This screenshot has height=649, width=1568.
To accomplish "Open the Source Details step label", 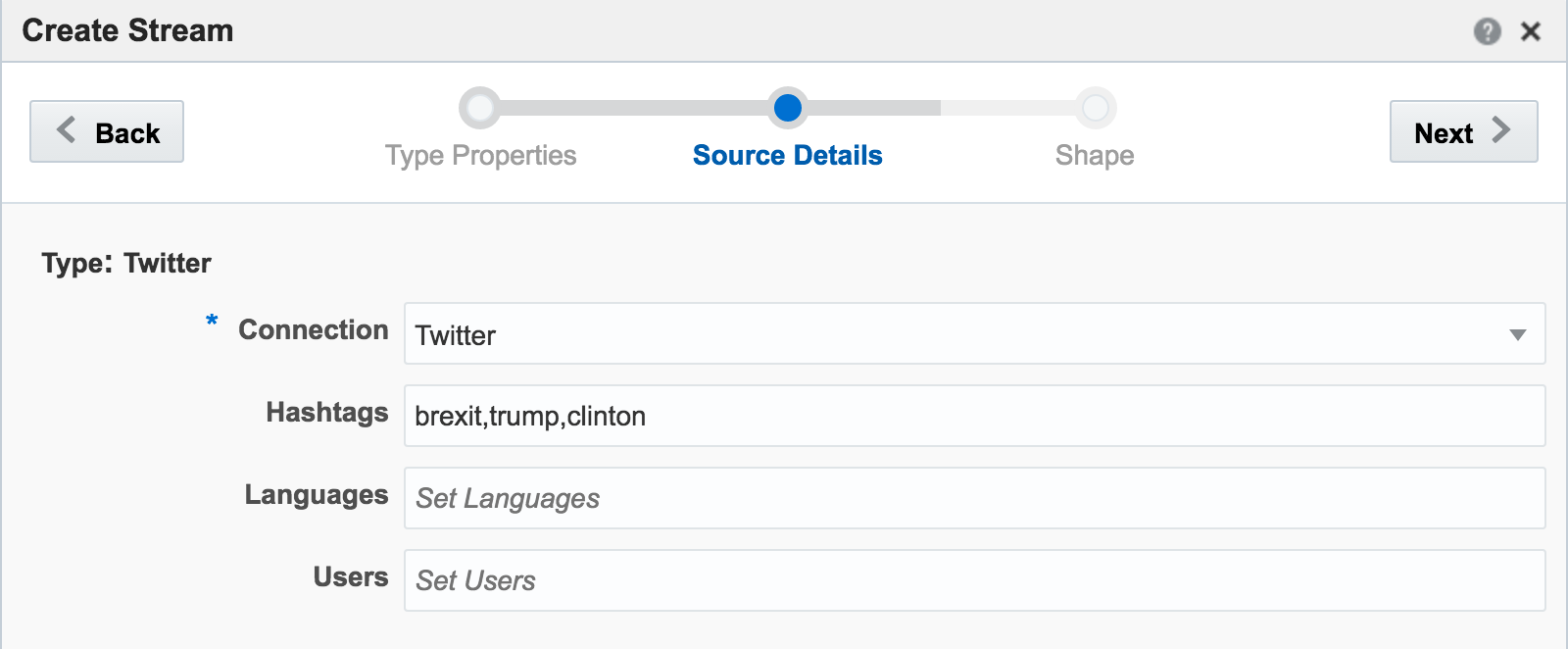I will coord(787,156).
